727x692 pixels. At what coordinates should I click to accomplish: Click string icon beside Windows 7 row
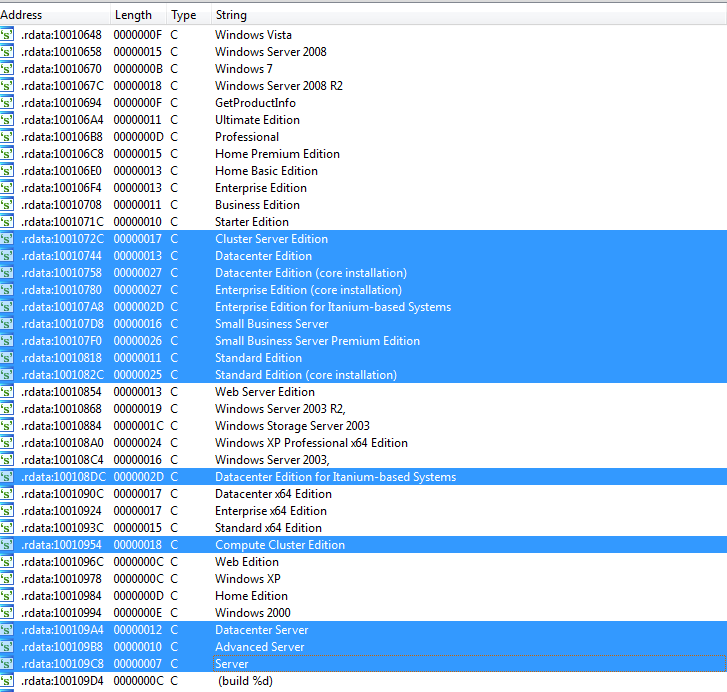click(x=7, y=69)
